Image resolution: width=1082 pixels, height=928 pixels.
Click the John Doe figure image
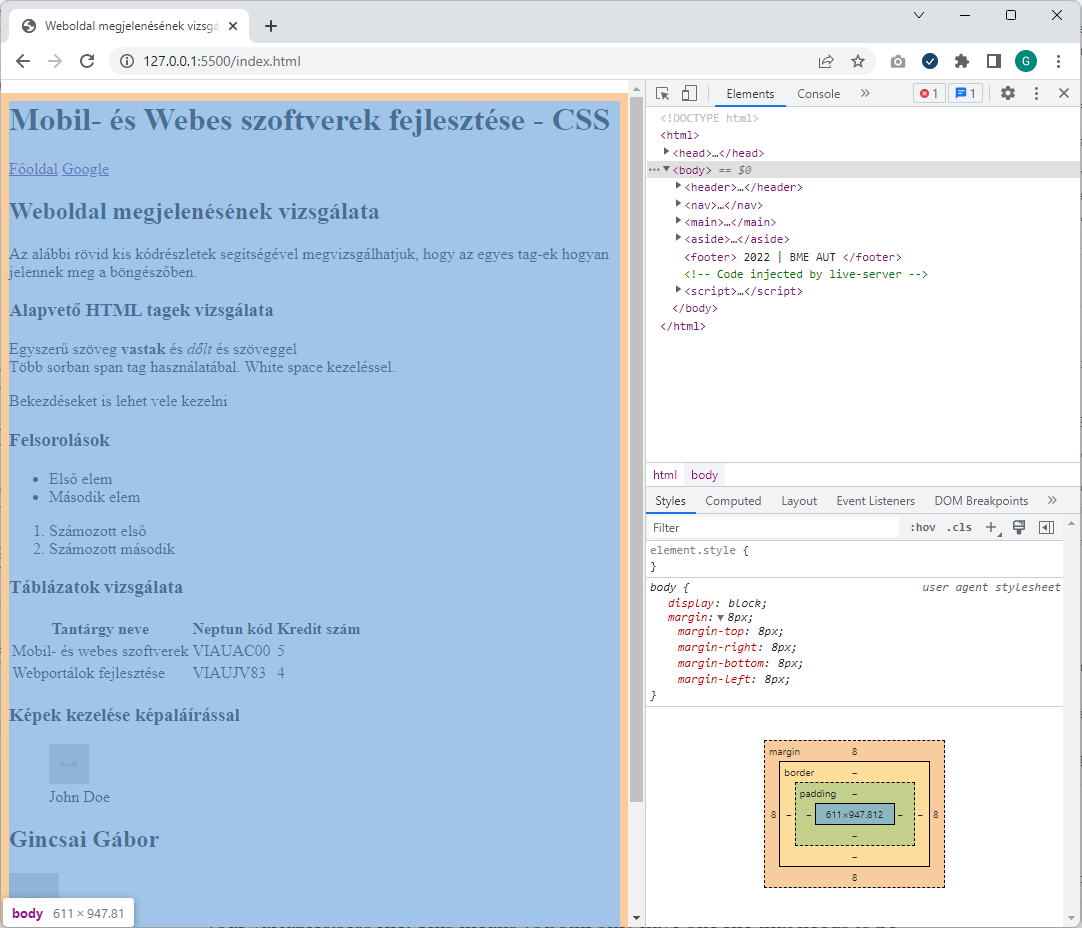click(69, 764)
